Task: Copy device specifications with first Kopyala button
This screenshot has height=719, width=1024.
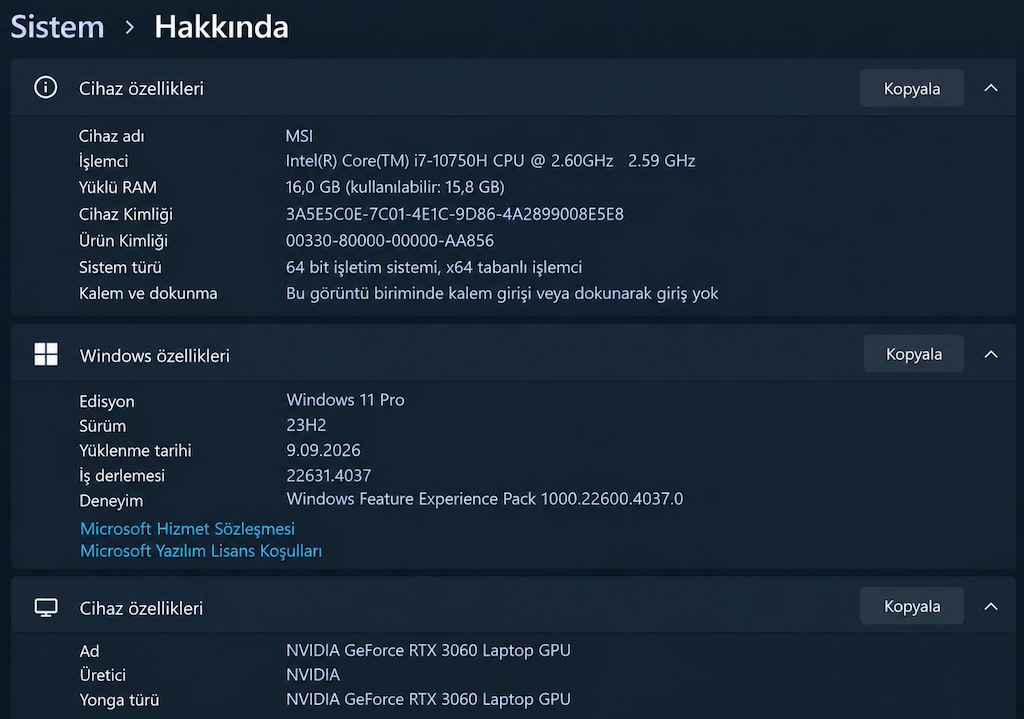Action: pyautogui.click(x=912, y=88)
